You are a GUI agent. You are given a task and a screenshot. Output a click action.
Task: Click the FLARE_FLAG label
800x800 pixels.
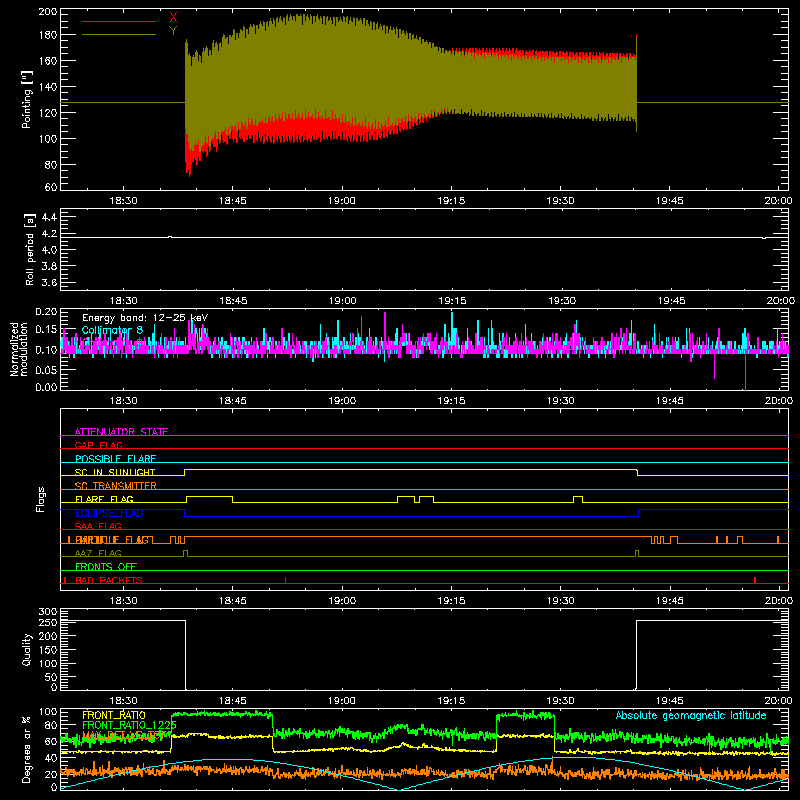click(x=104, y=499)
